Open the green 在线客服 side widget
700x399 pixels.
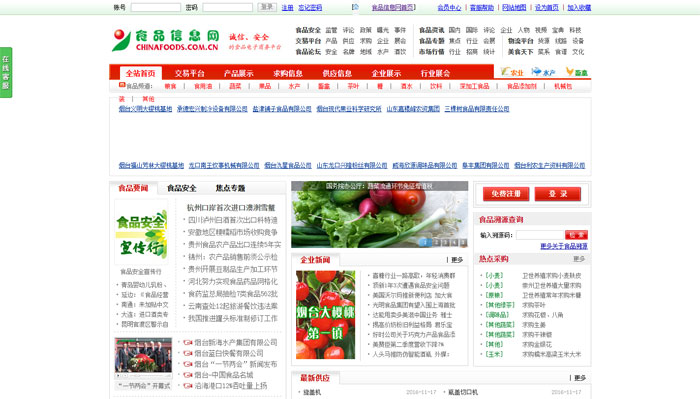click(6, 72)
